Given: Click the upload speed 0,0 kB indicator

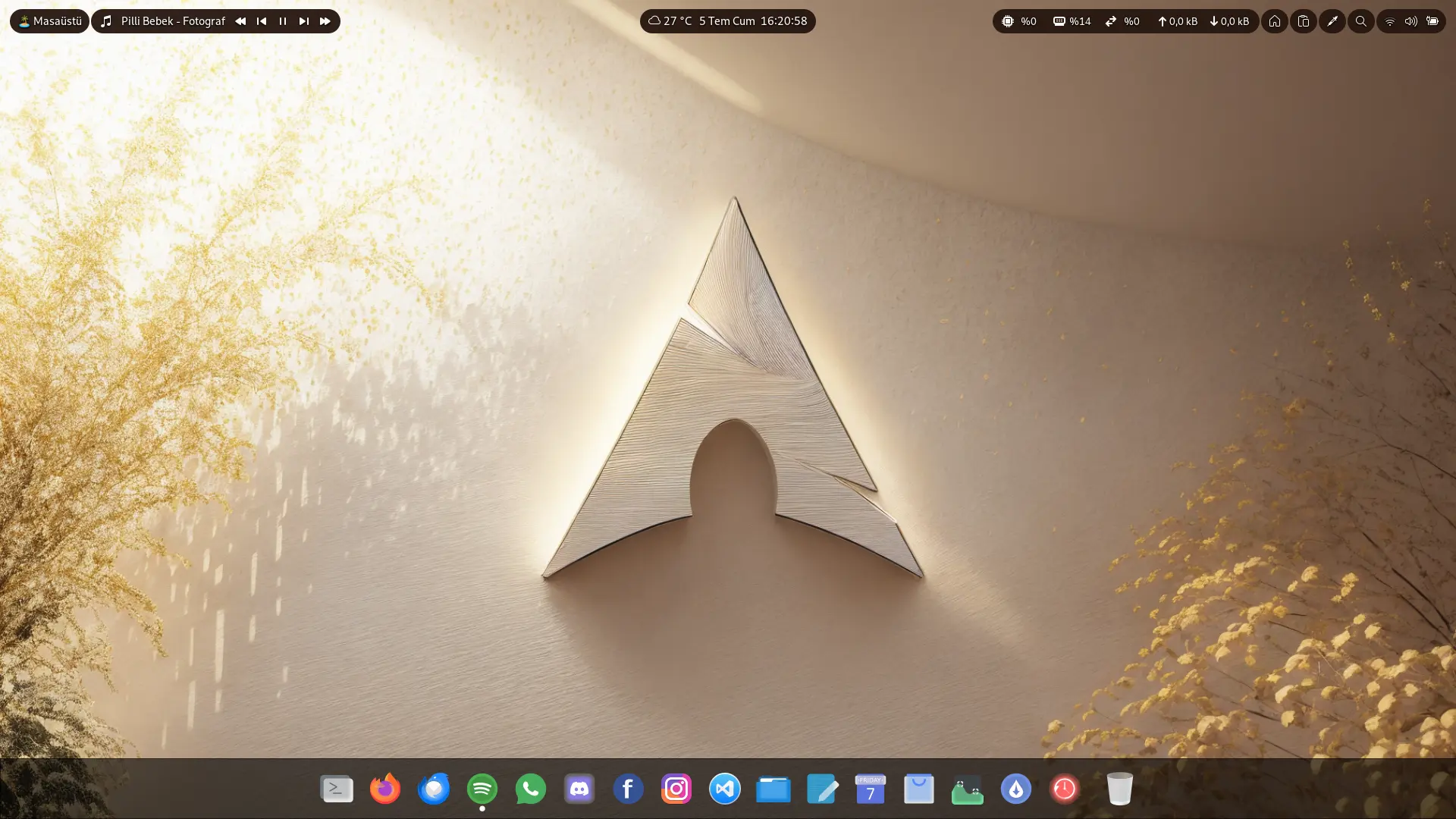Looking at the screenshot, I should click(x=1177, y=21).
